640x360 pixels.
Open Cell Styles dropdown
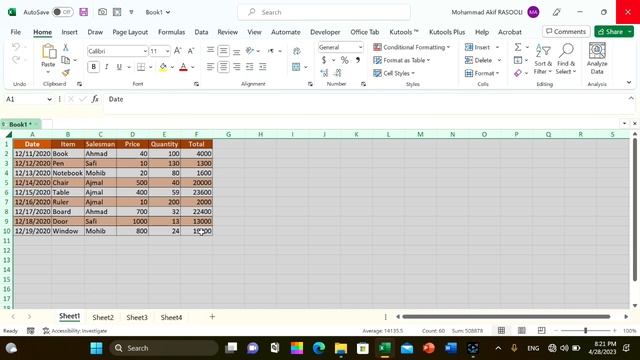coord(394,73)
